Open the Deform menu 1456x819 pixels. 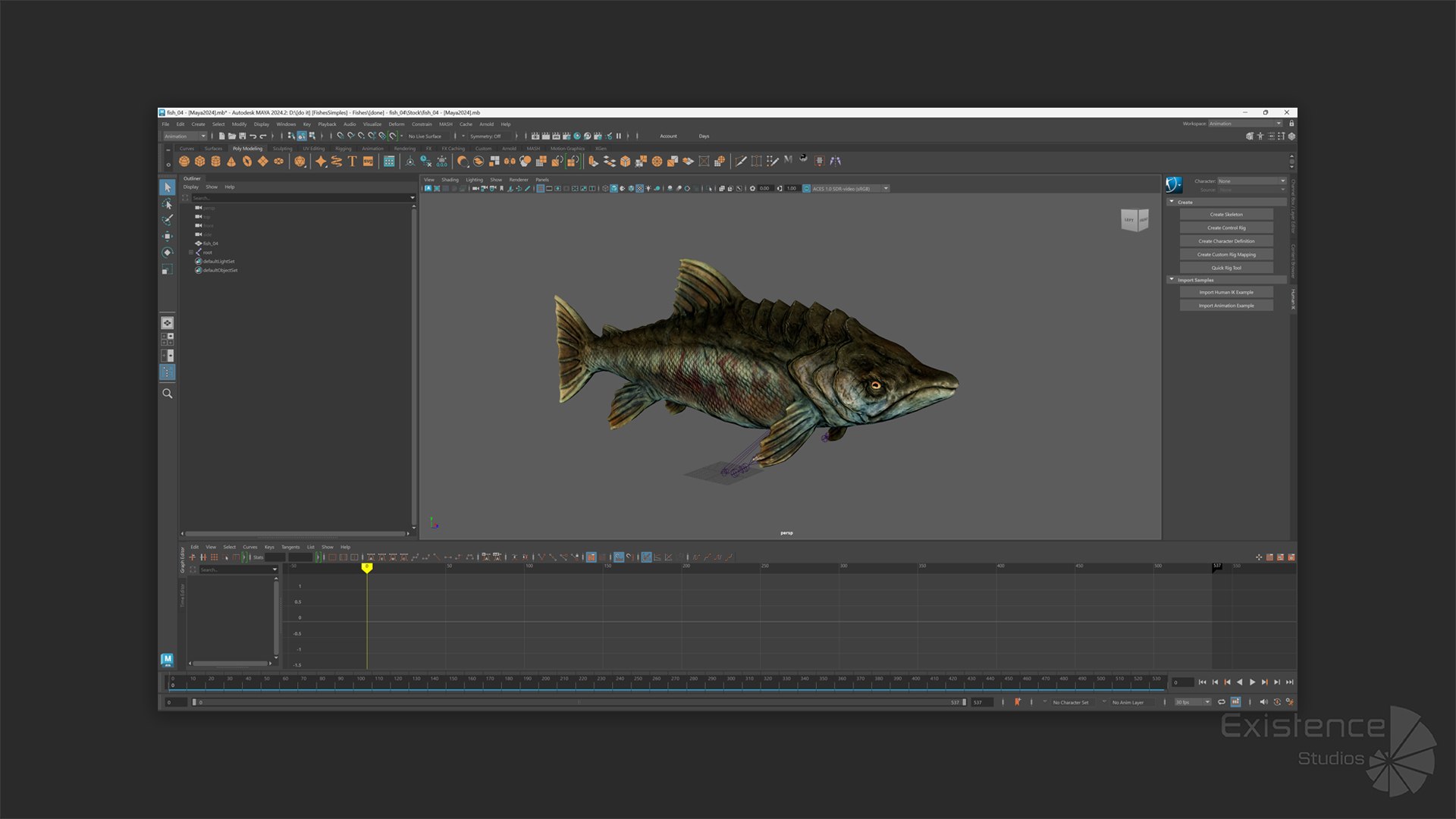[397, 124]
